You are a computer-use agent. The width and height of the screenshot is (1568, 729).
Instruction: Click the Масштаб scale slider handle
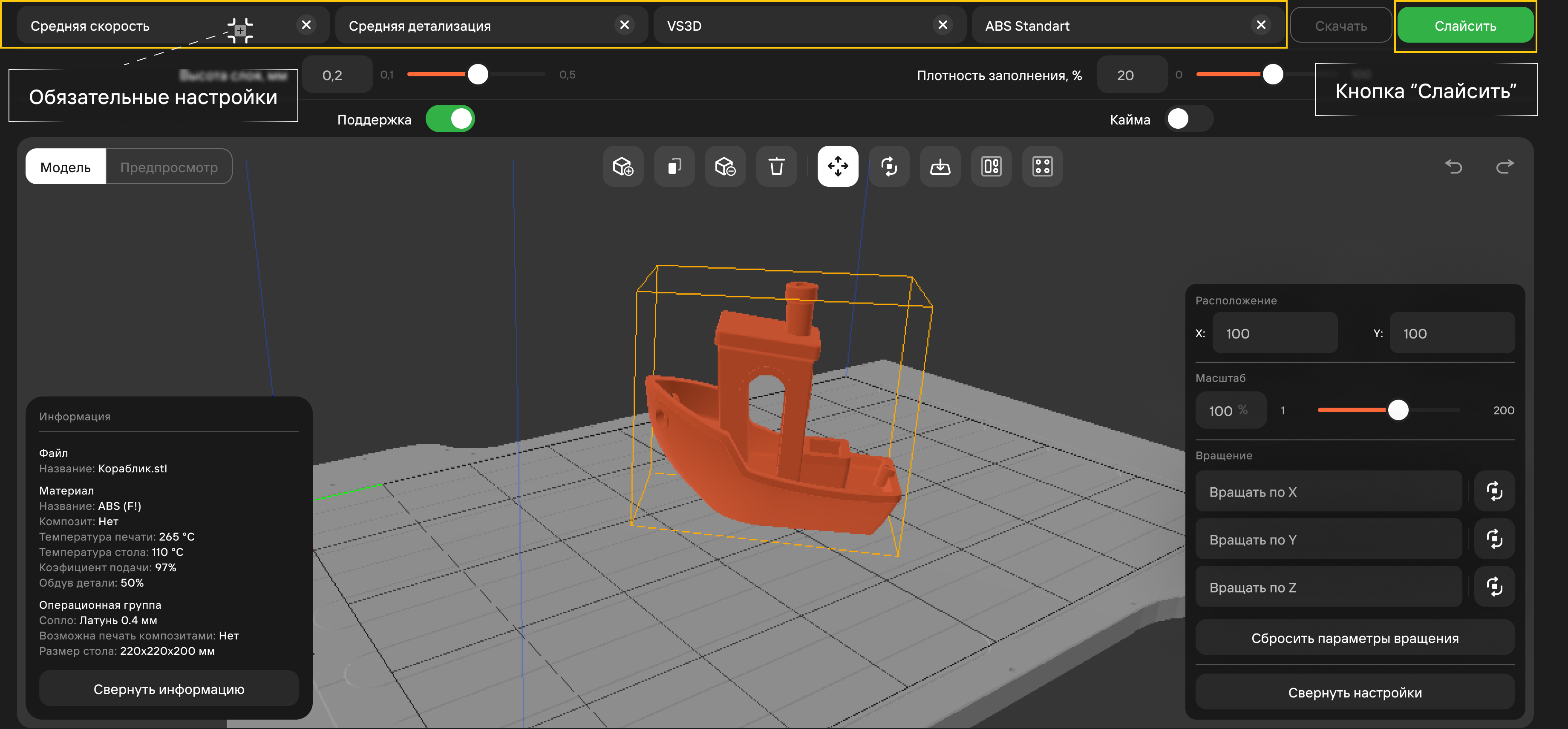pos(1398,410)
